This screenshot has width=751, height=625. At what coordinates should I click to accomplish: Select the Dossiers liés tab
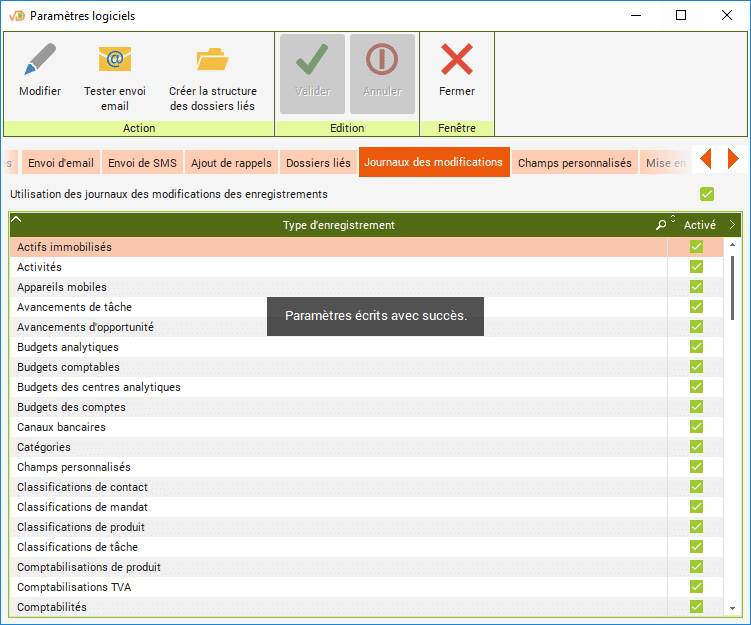318,163
